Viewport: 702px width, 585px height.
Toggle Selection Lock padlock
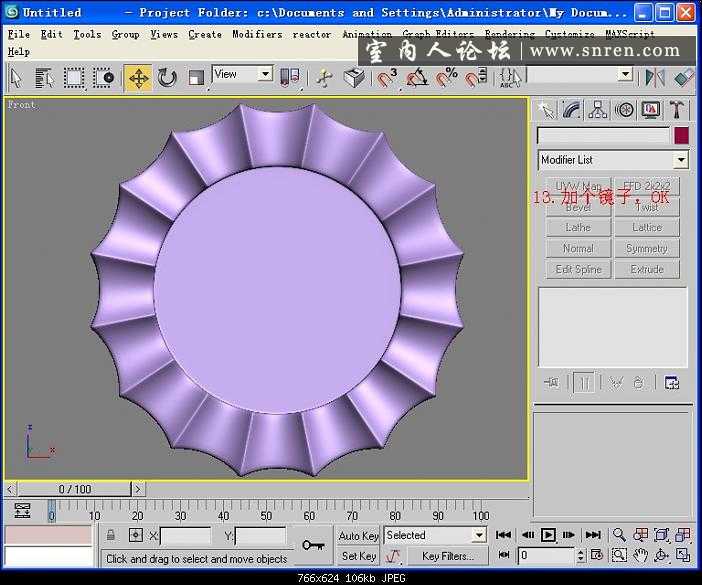click(111, 535)
